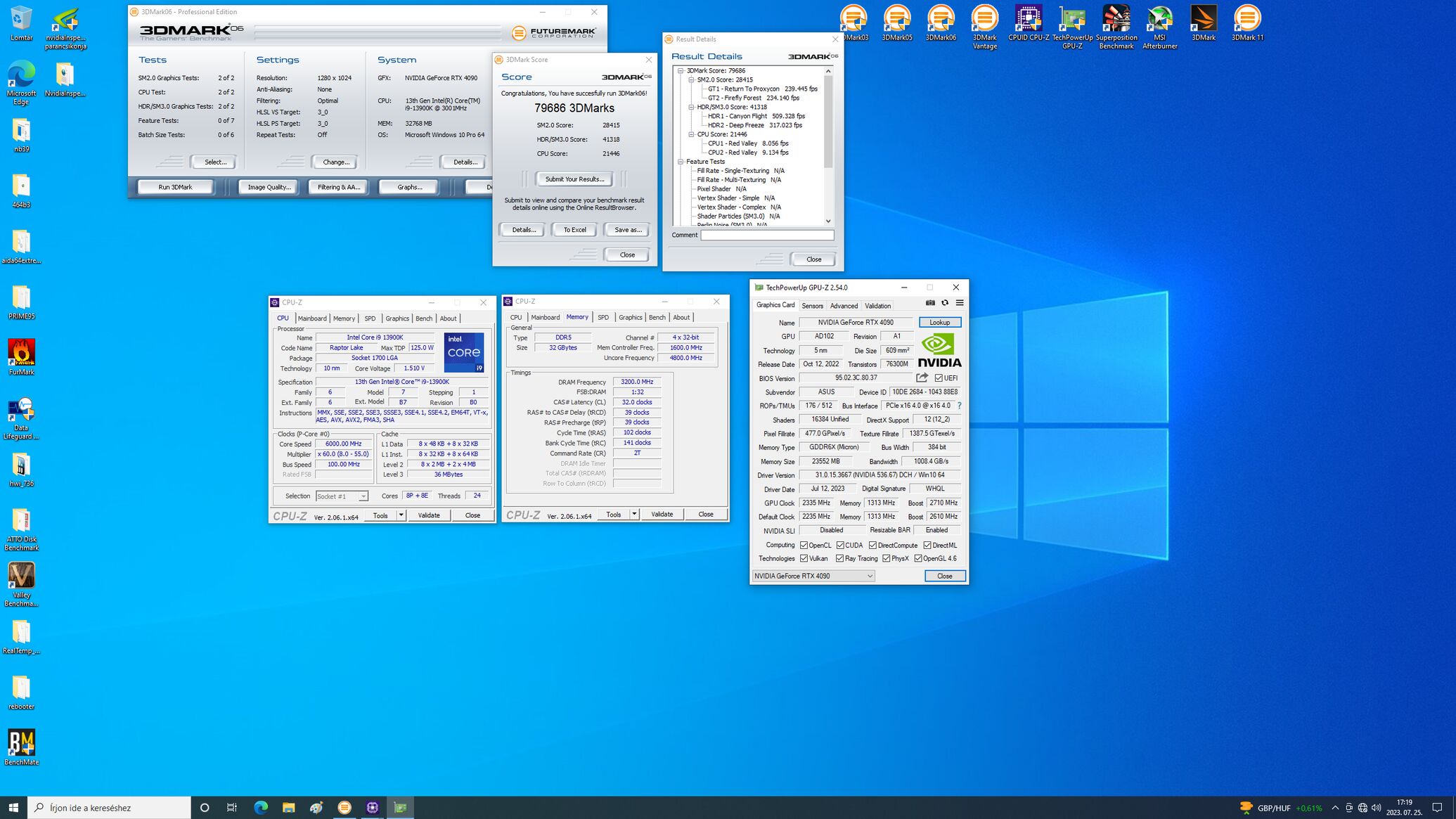This screenshot has height=819, width=1456.
Task: Click the Run 3DMark button
Action: [175, 187]
